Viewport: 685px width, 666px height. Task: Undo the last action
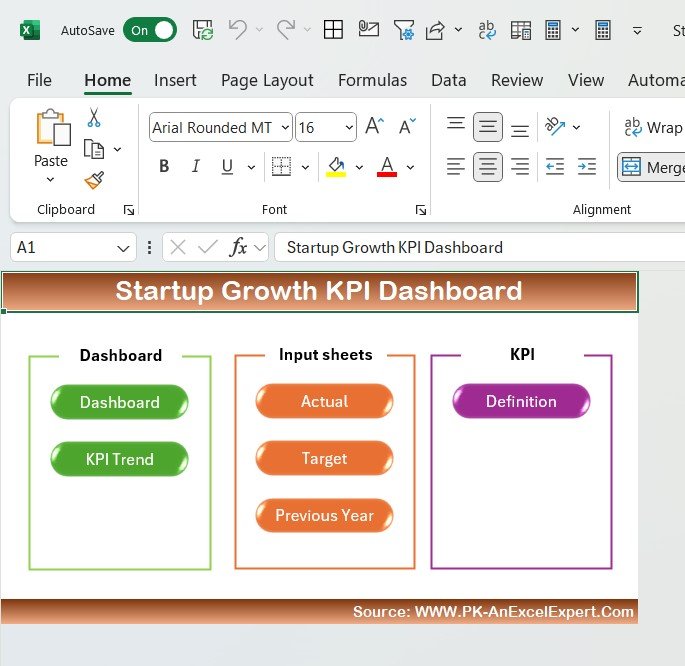pos(238,30)
